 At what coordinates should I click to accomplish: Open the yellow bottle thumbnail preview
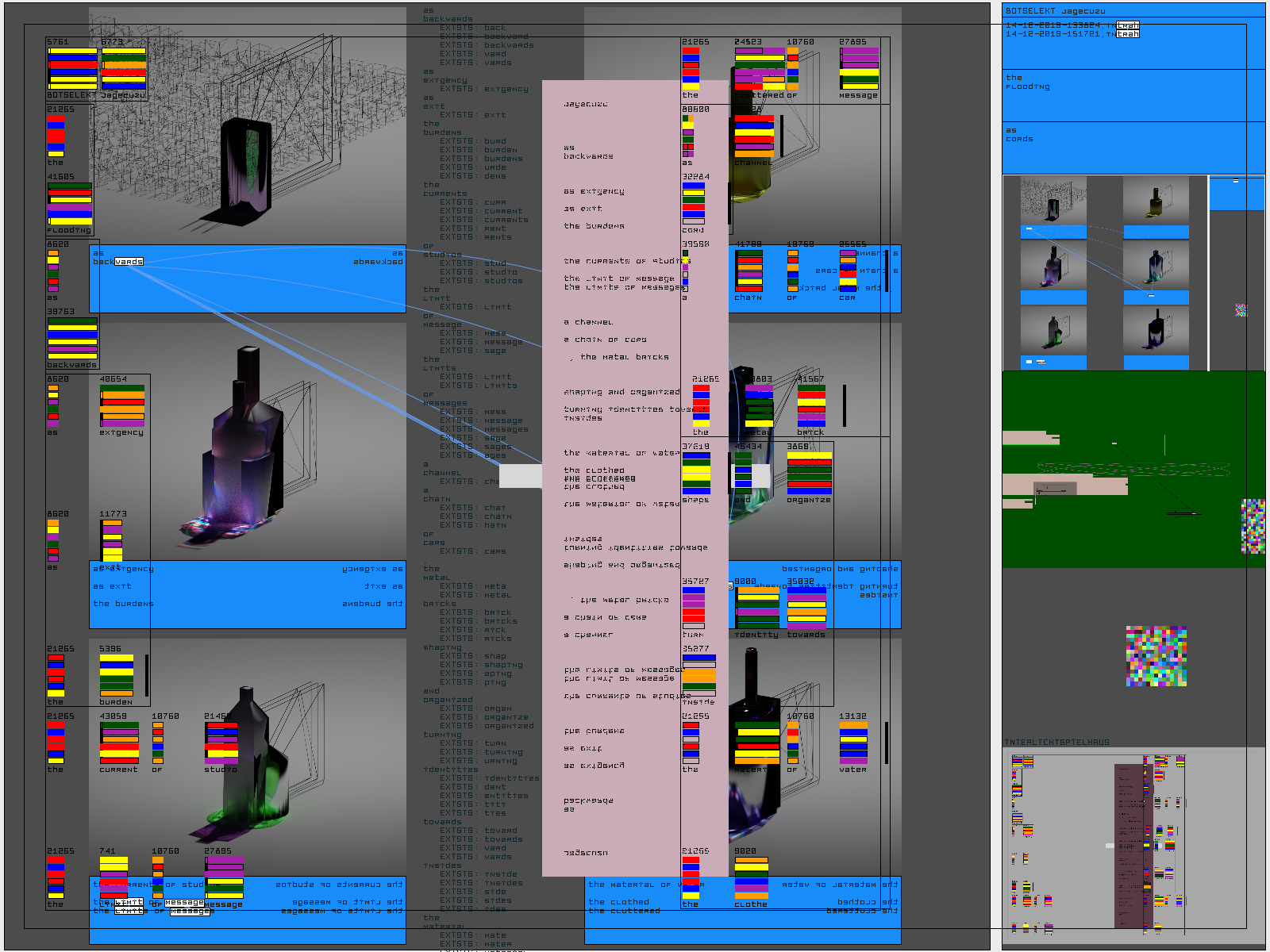coord(1156,201)
